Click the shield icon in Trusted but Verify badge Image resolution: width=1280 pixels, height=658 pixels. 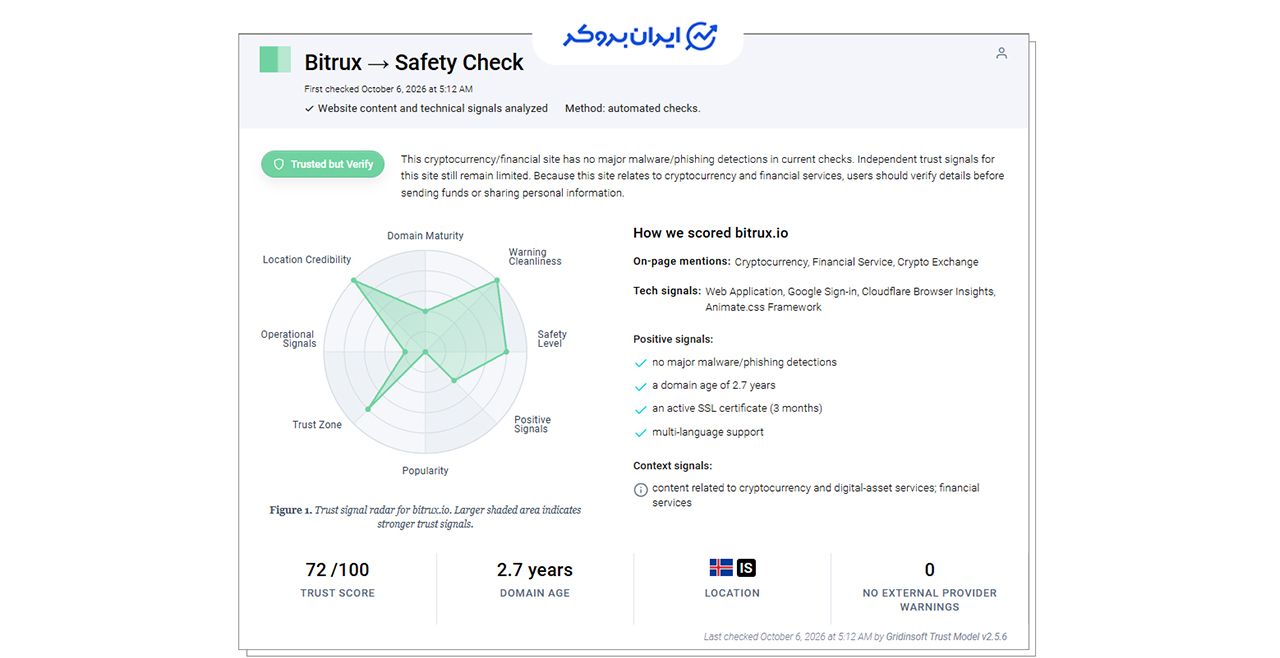point(280,164)
